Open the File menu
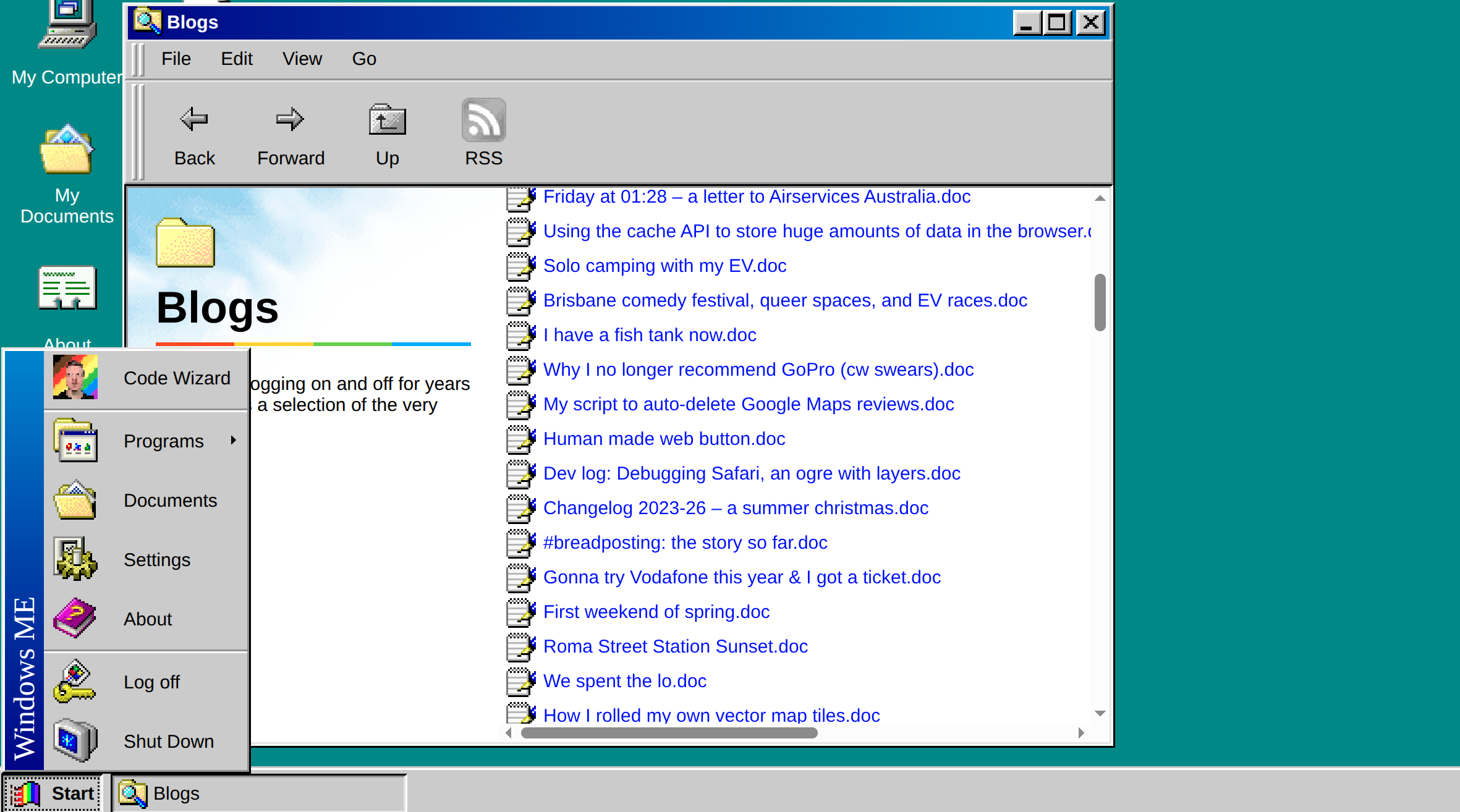 pyautogui.click(x=176, y=59)
